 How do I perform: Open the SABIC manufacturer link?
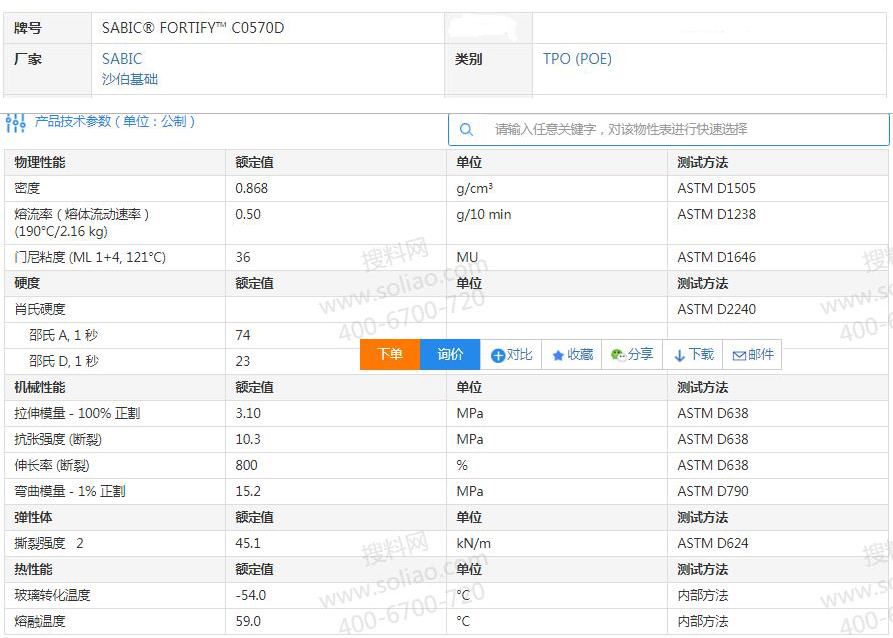point(122,59)
